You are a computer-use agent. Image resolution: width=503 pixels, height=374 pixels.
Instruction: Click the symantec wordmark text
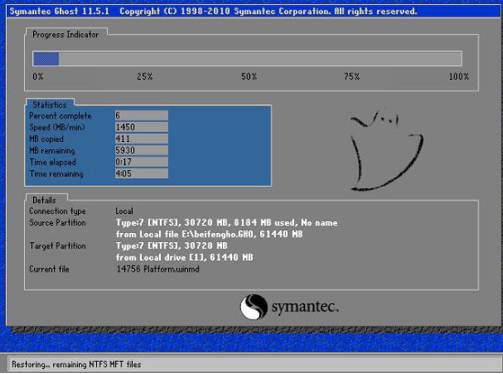click(305, 307)
